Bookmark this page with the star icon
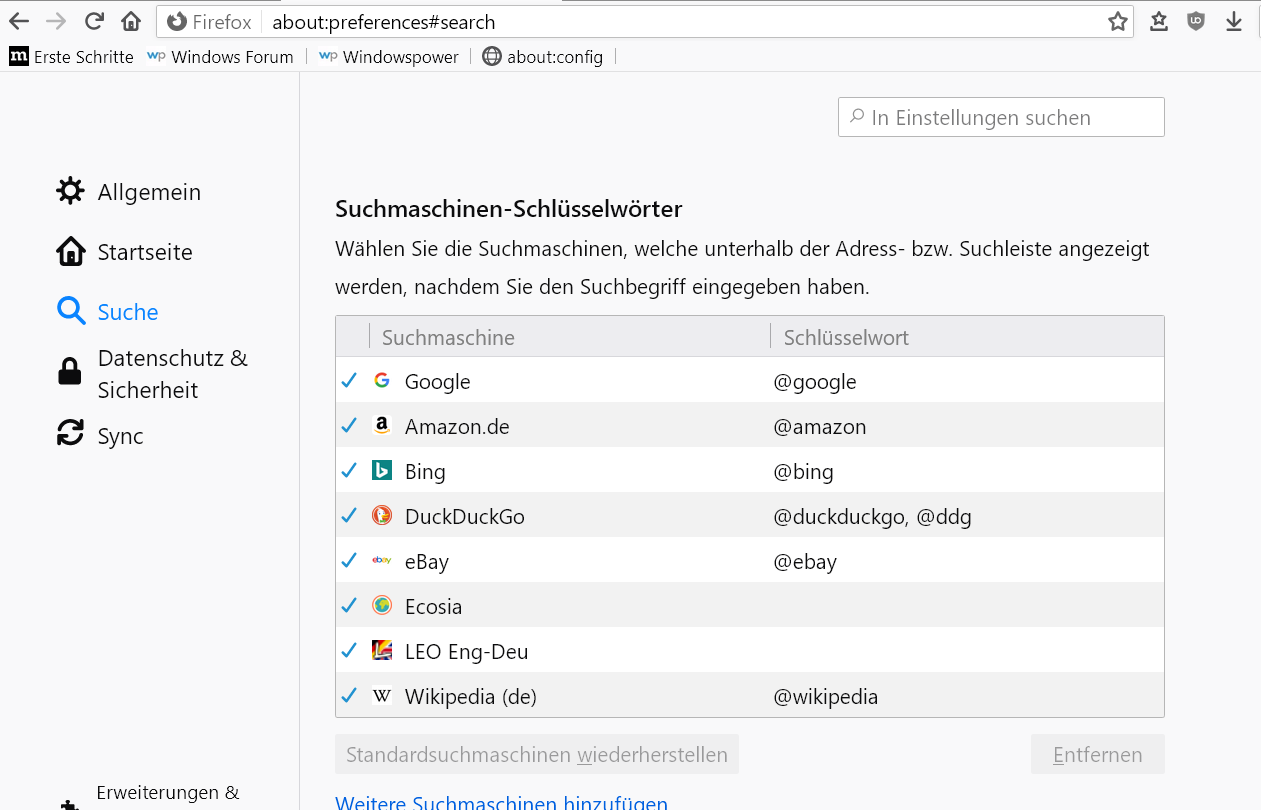Screen dimensions: 1261x810 coord(1117,22)
